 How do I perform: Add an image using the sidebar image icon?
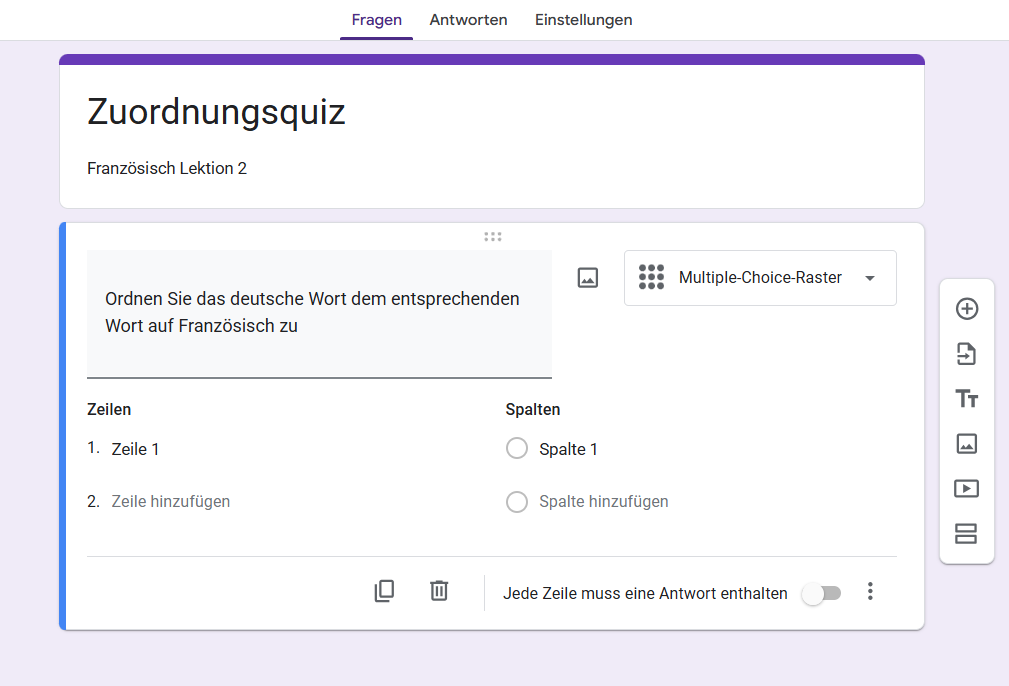pyautogui.click(x=966, y=443)
